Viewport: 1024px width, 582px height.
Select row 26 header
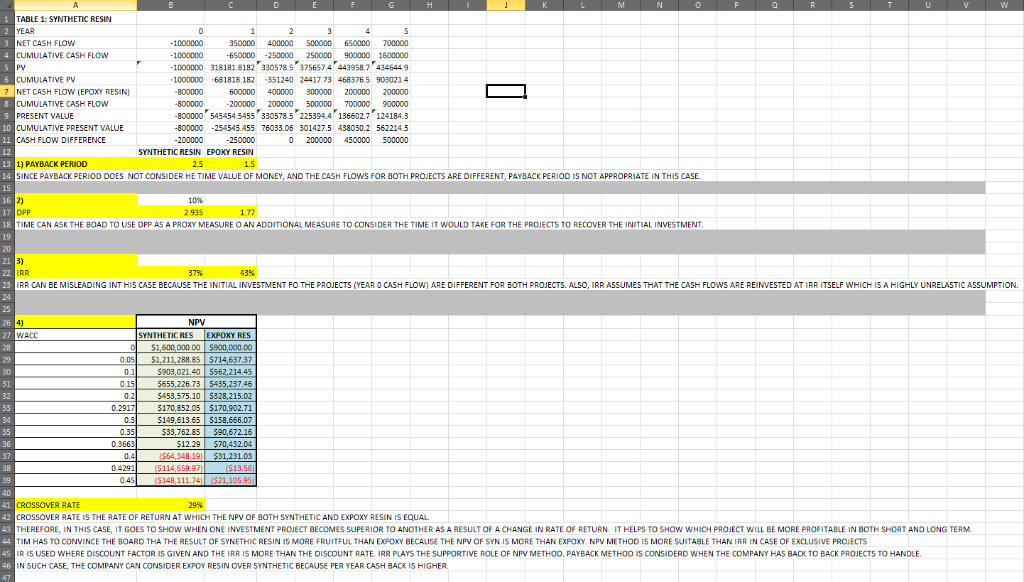pyautogui.click(x=5, y=323)
